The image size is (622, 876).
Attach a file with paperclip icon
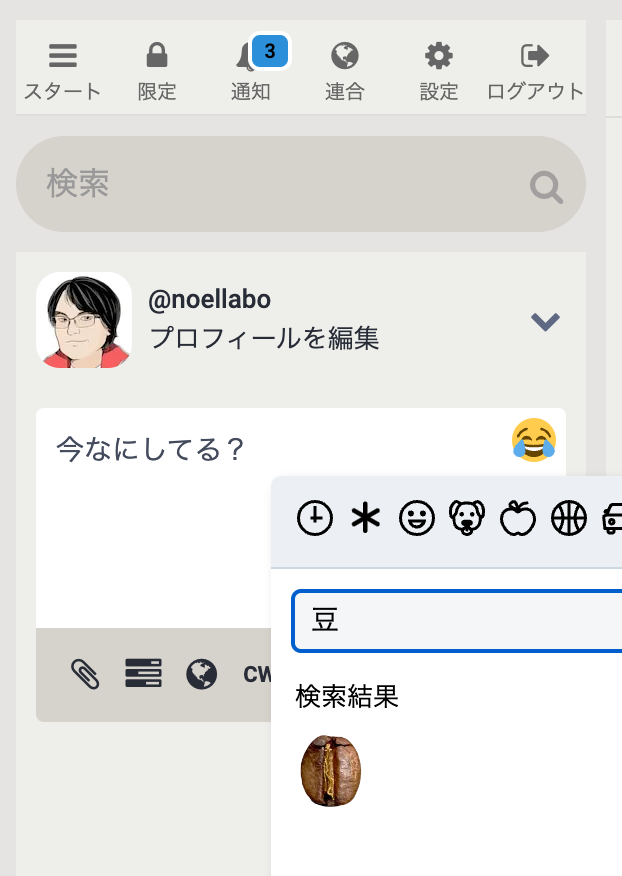click(85, 674)
